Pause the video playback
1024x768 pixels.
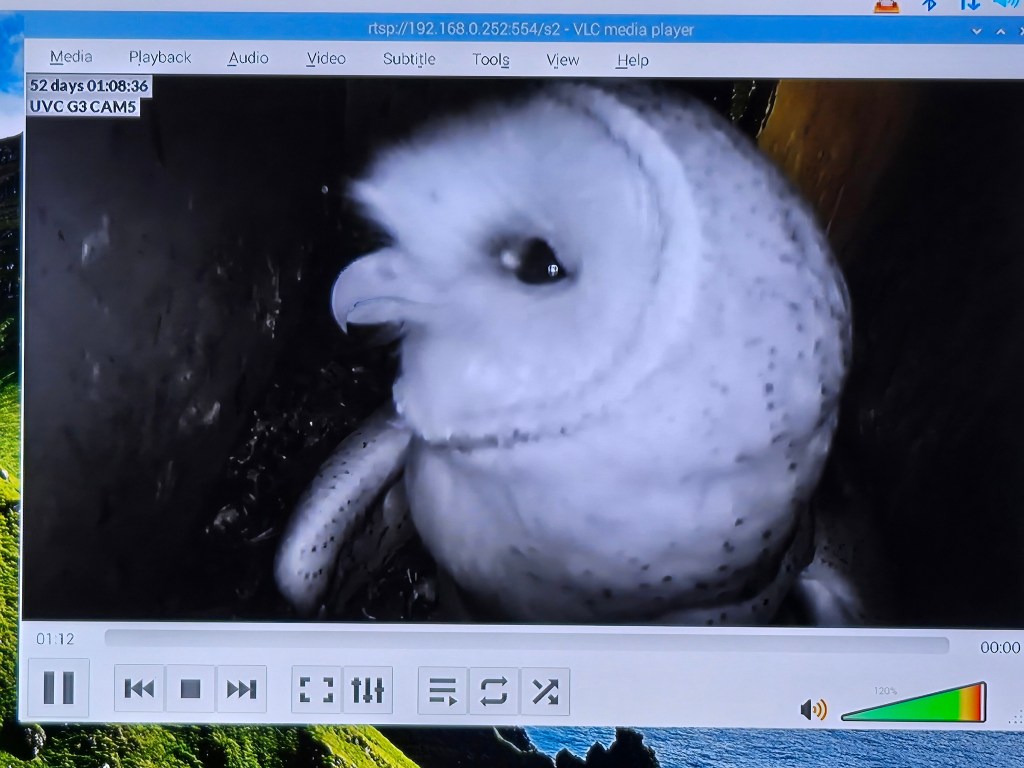pyautogui.click(x=58, y=688)
